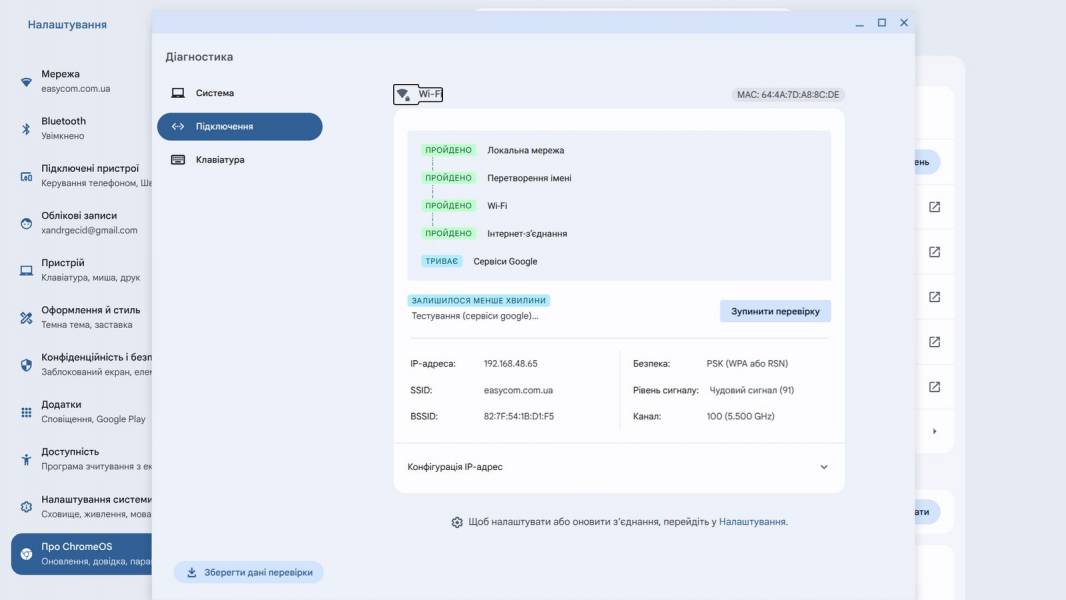Click the ЗАЛИШИЛОСЯ МЕНШЕ ХВИЛИНИ badge

(x=479, y=300)
